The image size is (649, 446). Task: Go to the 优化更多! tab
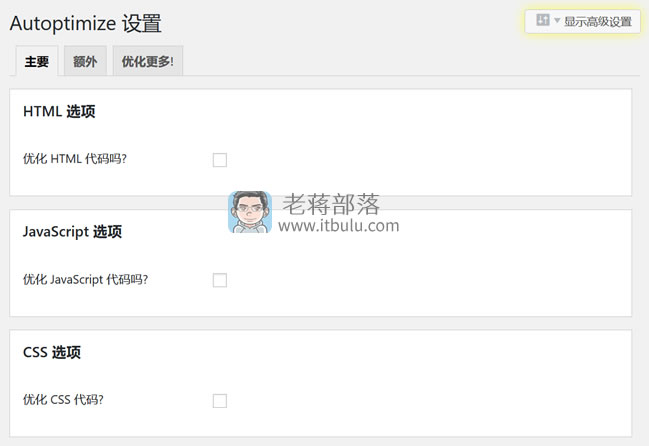point(148,61)
